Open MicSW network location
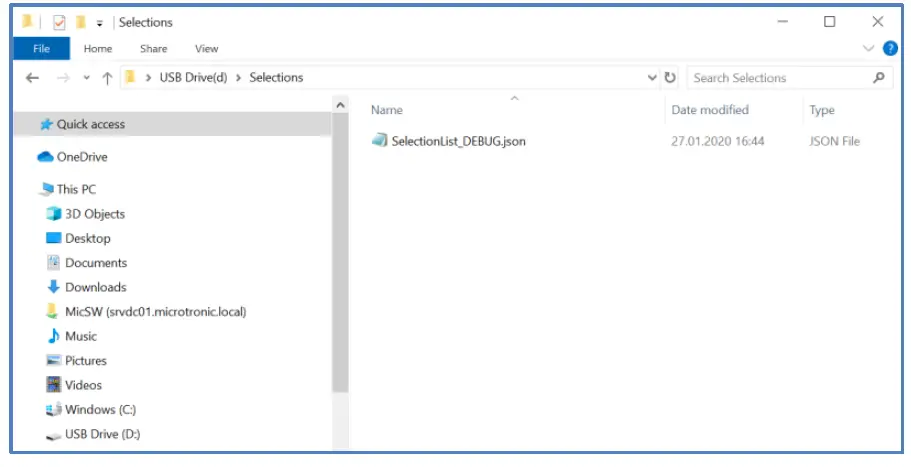Image resolution: width=911 pixels, height=467 pixels. [146, 312]
